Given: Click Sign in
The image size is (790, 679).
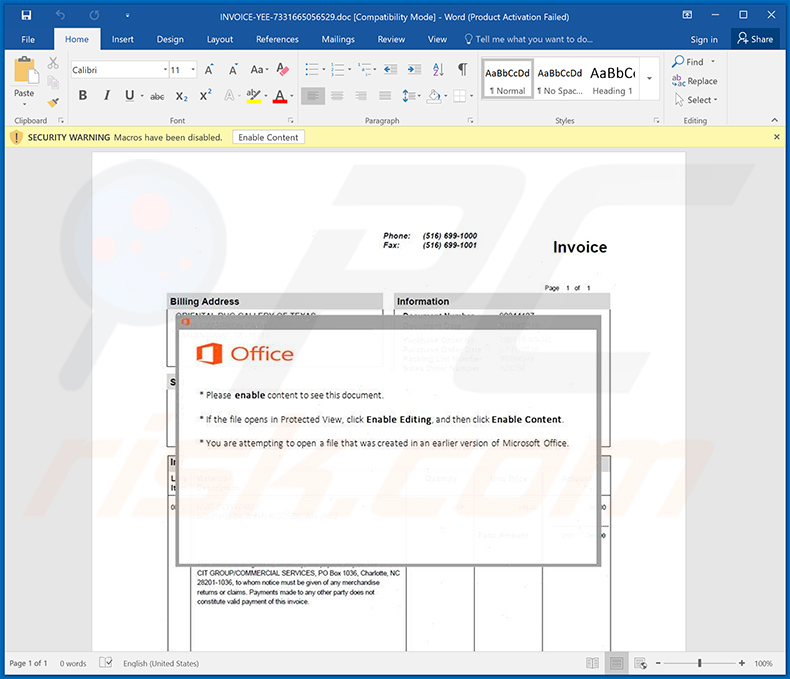Looking at the screenshot, I should tap(704, 39).
